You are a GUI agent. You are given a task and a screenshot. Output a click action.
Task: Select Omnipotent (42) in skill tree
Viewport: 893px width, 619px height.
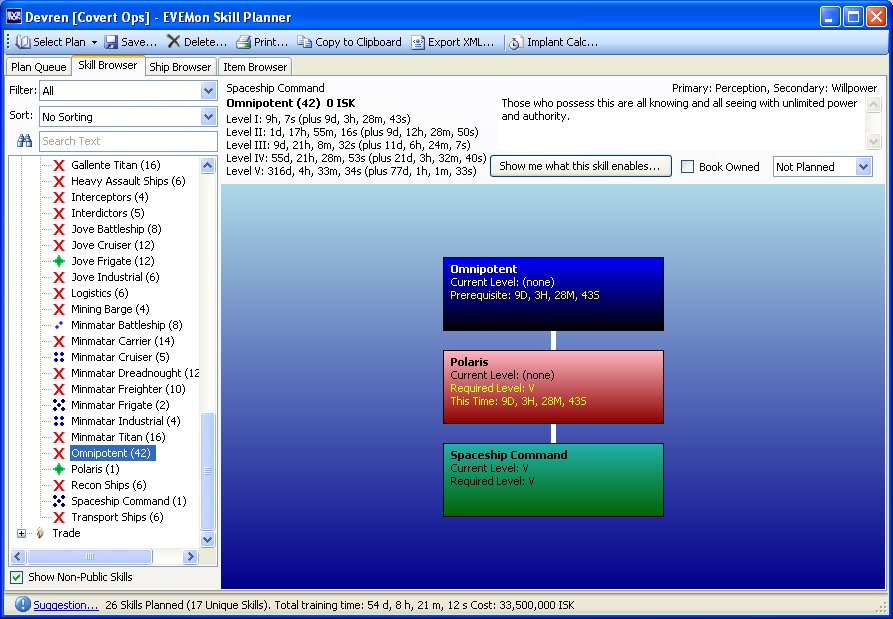tap(112, 453)
